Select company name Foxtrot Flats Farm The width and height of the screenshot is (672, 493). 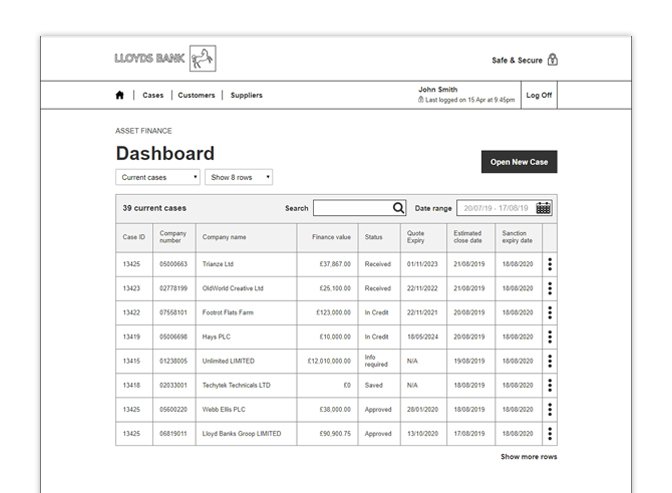(228, 313)
